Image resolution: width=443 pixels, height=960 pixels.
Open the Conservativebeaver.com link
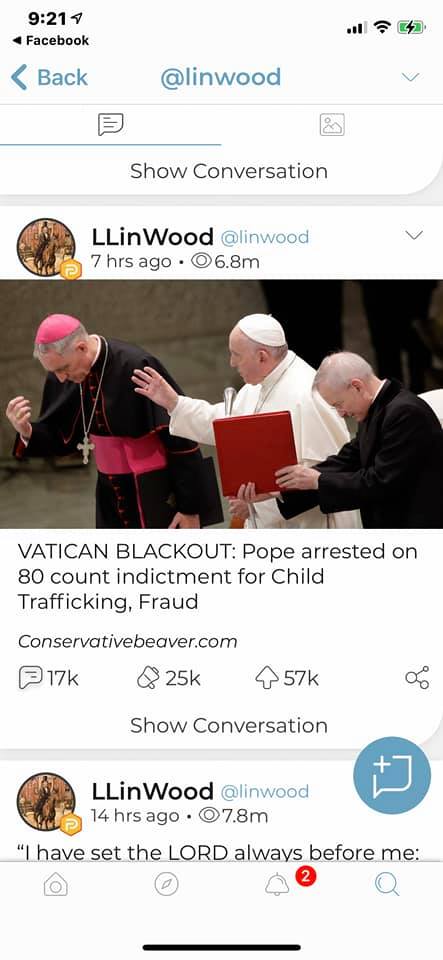[x=127, y=641]
